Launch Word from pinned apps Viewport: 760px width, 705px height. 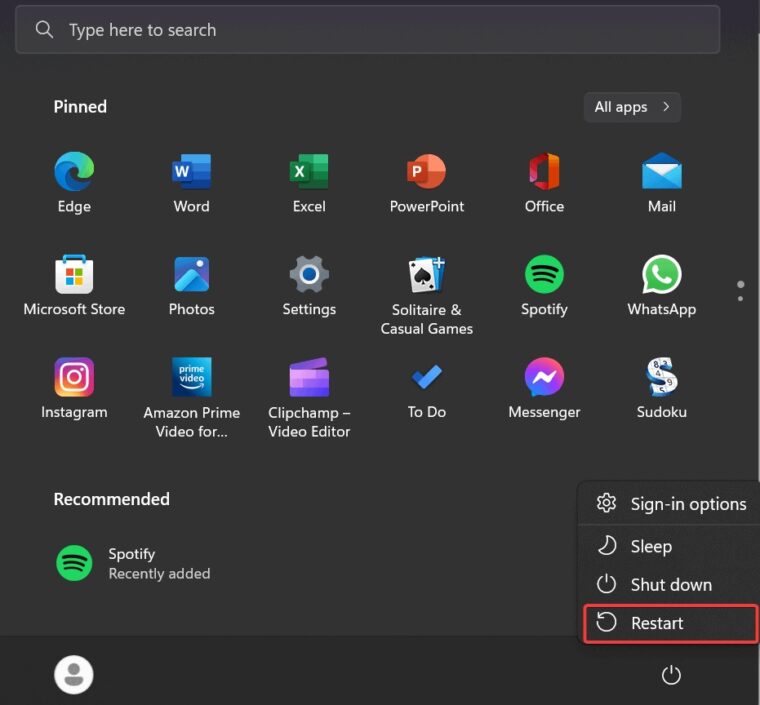191,172
